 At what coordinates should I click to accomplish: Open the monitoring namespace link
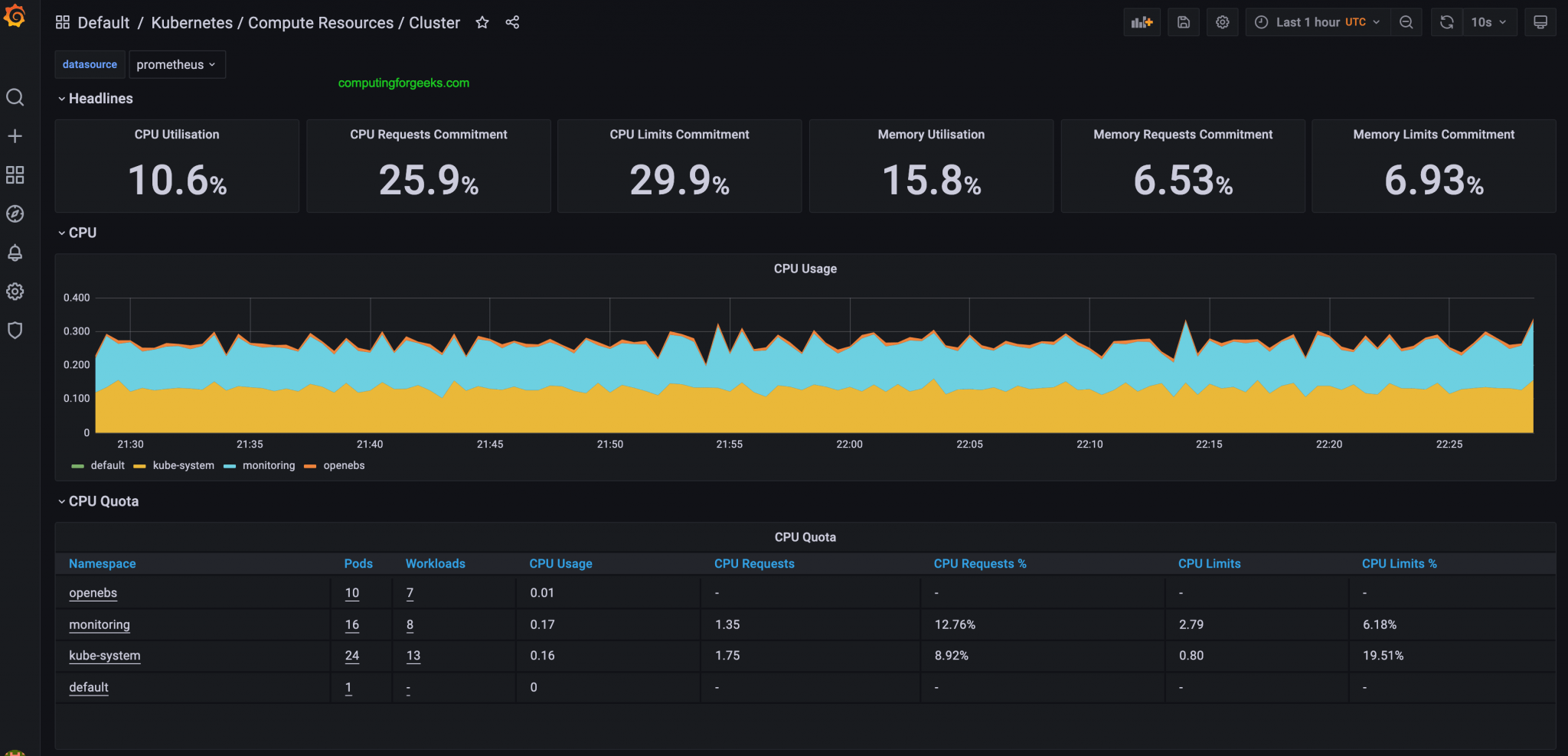[x=100, y=624]
